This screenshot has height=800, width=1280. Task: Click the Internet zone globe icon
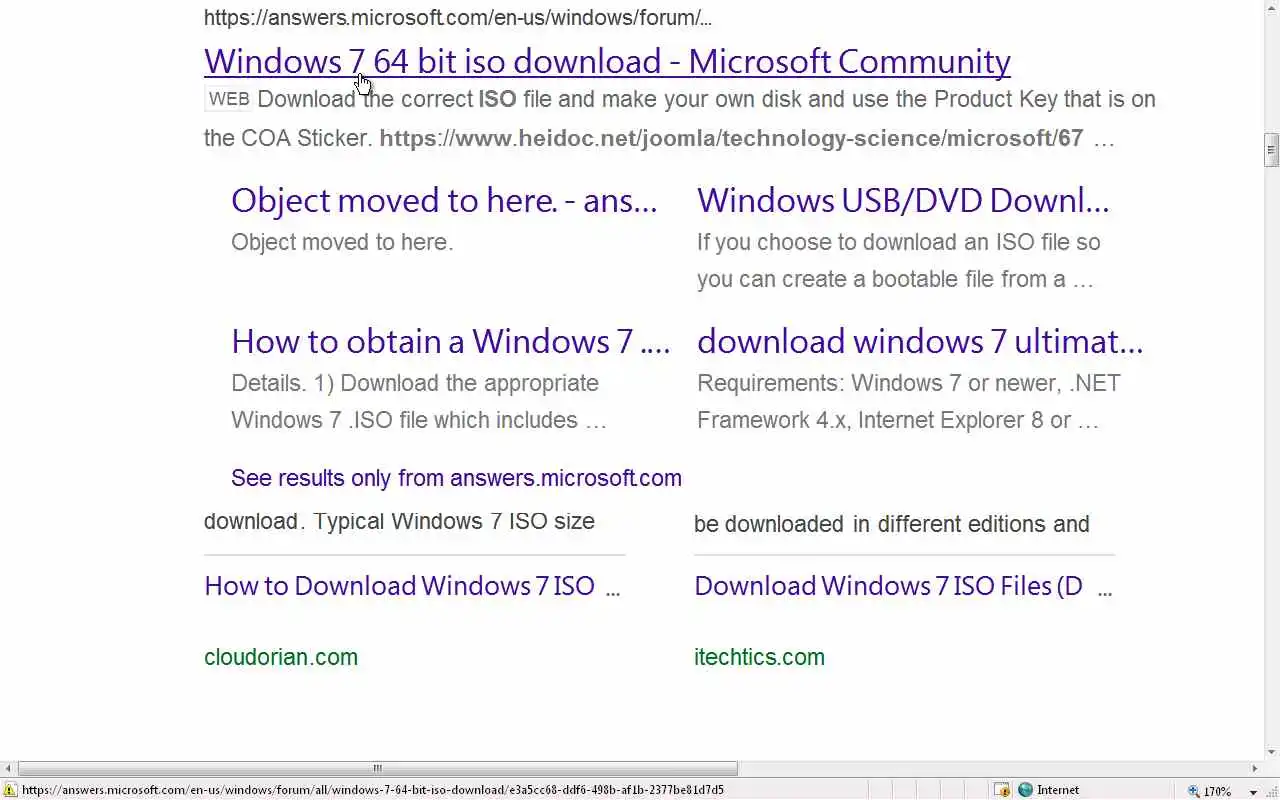click(1025, 790)
